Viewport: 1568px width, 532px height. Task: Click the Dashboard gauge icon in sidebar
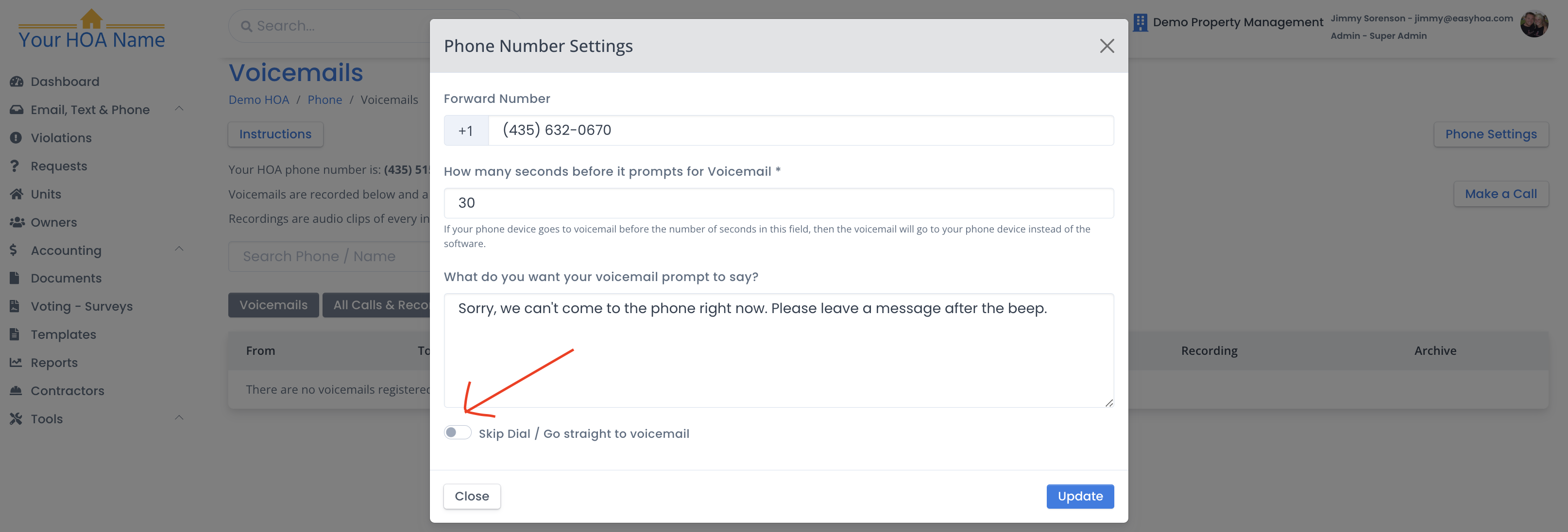tap(17, 82)
